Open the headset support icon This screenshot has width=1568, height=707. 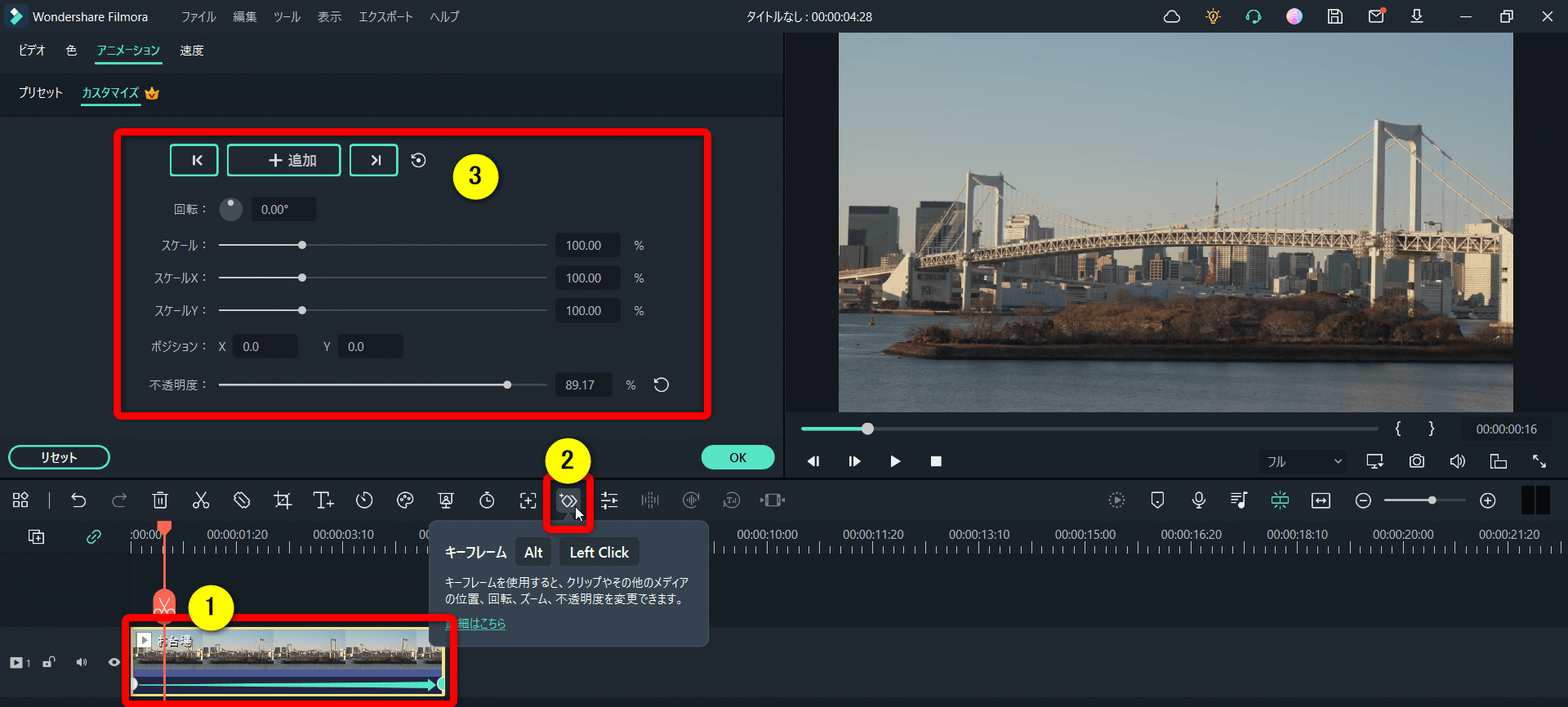point(1254,16)
